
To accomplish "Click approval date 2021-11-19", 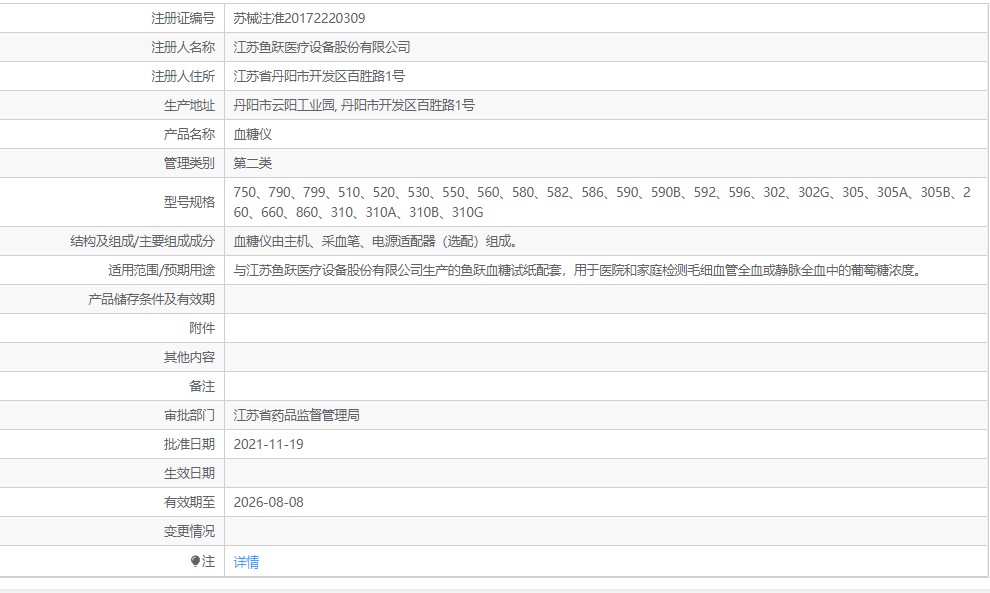I will point(268,445).
